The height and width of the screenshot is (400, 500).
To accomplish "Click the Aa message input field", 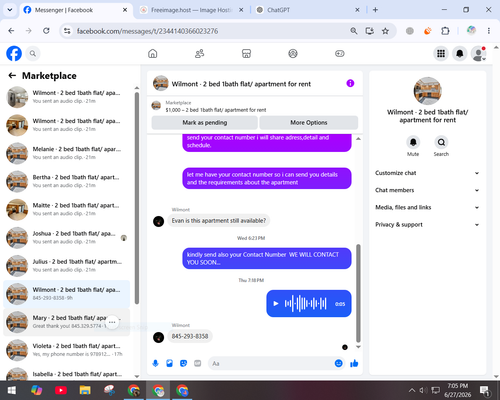I will click(272, 363).
